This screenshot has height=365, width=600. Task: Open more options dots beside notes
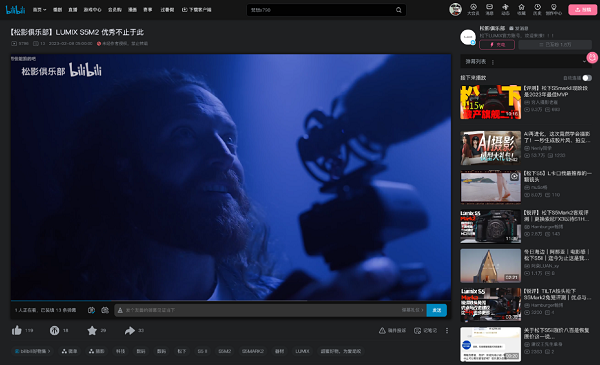(x=447, y=331)
